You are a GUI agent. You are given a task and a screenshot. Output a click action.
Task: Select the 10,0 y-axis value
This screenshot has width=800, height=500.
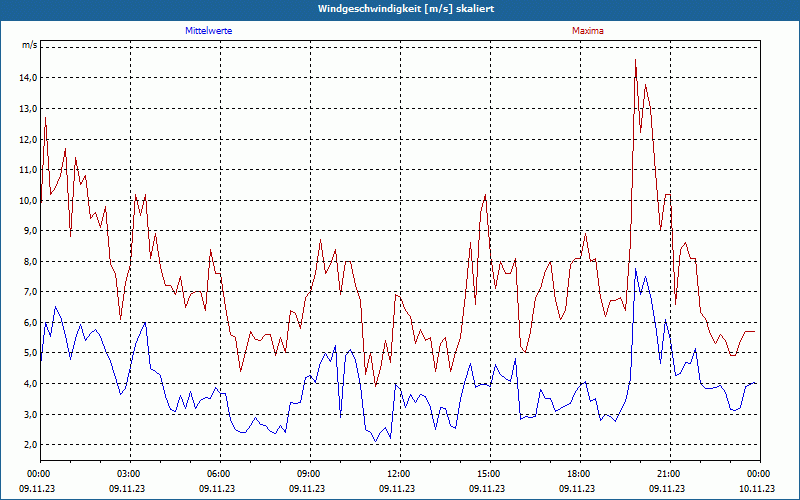point(29,200)
